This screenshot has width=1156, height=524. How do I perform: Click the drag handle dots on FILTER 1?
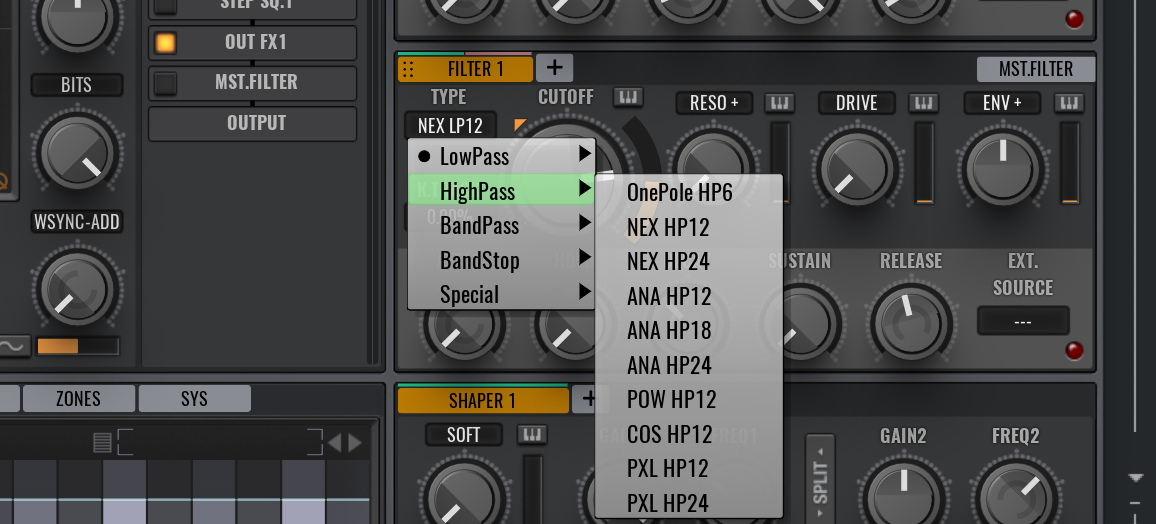click(x=408, y=69)
